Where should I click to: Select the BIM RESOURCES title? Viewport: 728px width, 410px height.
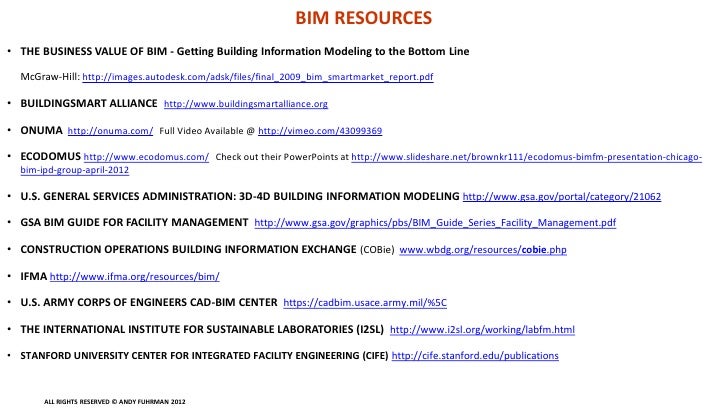(364, 18)
